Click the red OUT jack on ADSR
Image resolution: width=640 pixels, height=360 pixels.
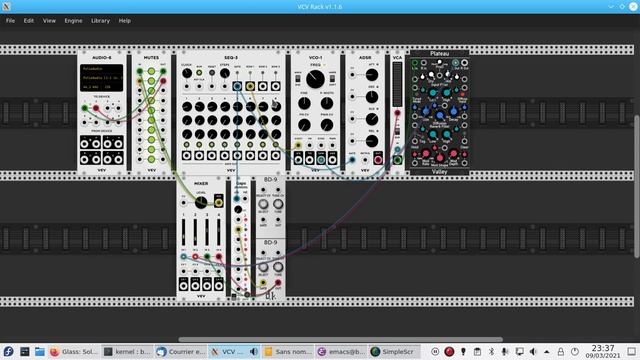coord(378,160)
